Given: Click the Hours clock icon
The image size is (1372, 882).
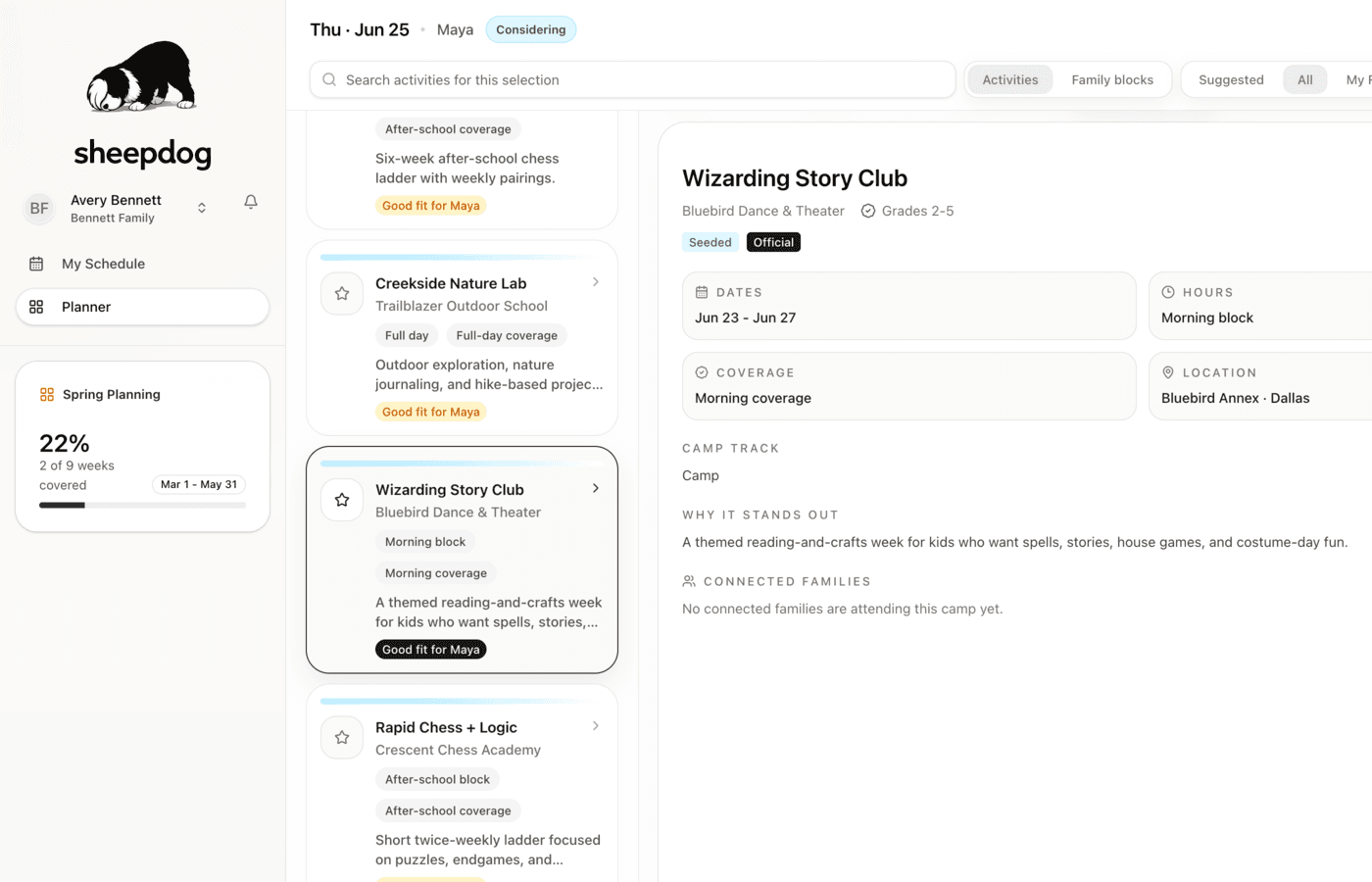Looking at the screenshot, I should 1168,292.
